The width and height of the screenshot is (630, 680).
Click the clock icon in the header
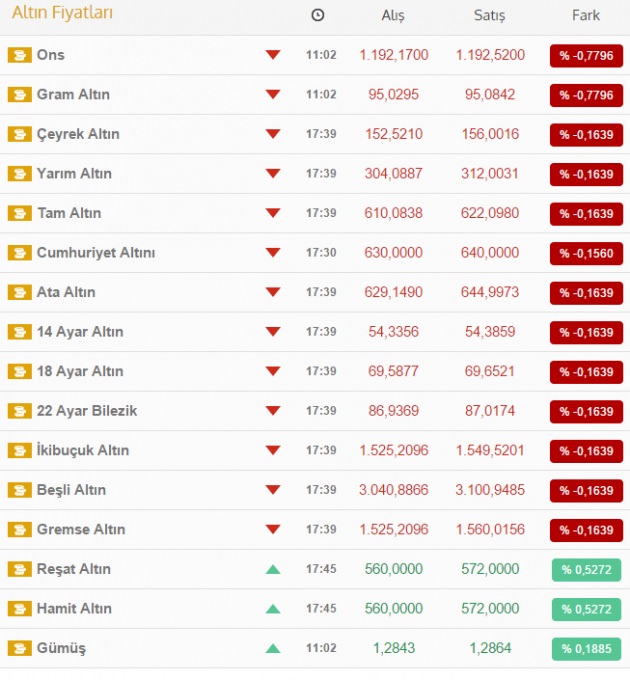[x=318, y=15]
